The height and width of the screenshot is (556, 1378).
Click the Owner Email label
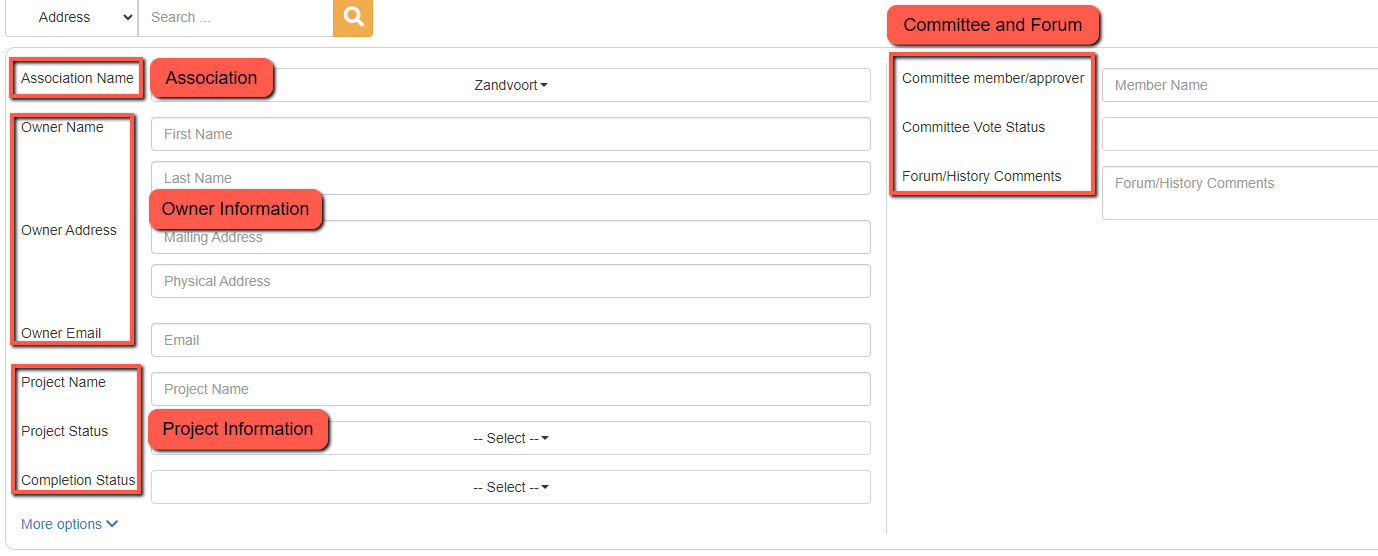coord(61,333)
